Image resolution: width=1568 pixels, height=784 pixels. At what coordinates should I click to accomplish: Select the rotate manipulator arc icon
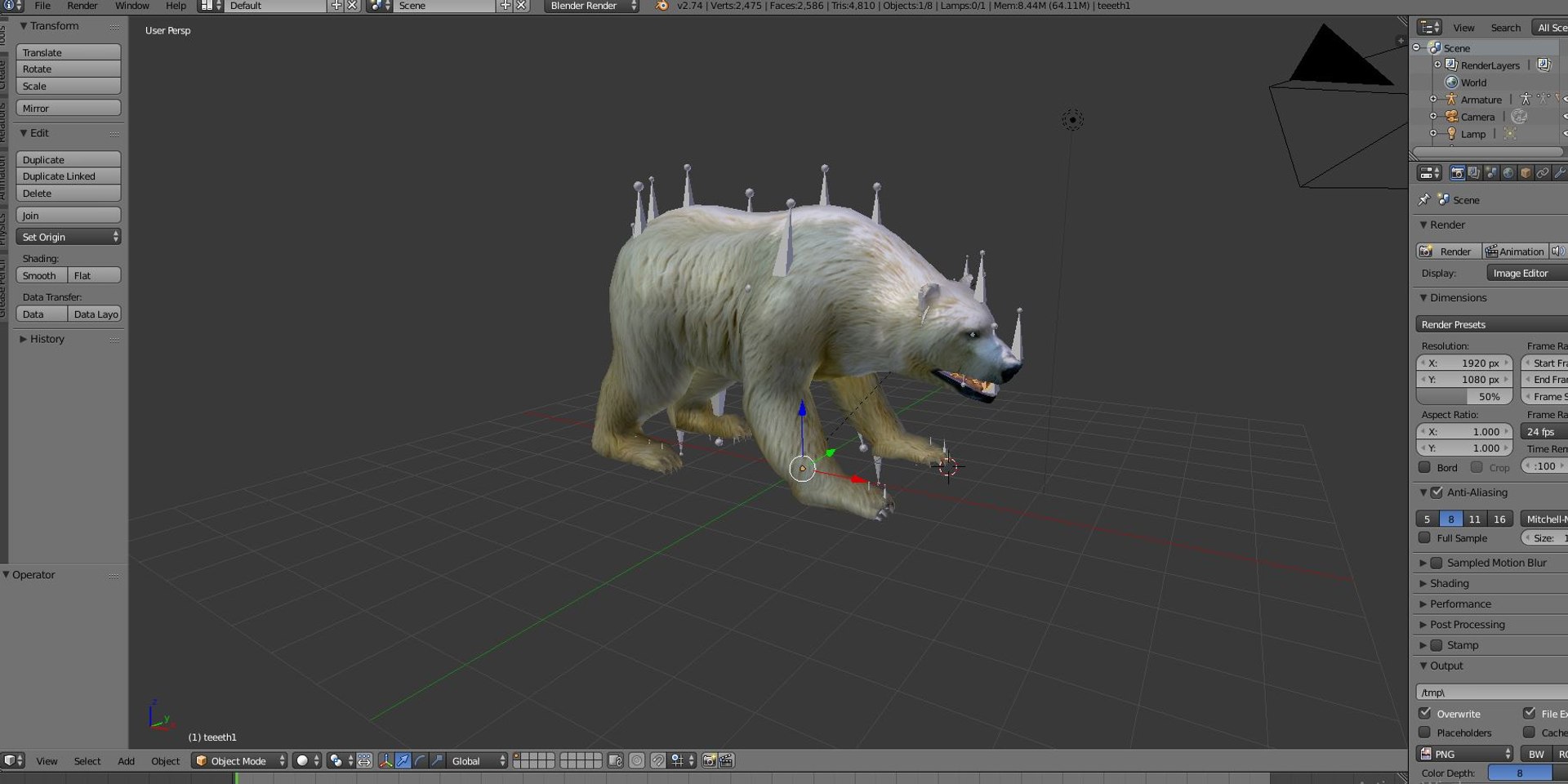(x=420, y=761)
